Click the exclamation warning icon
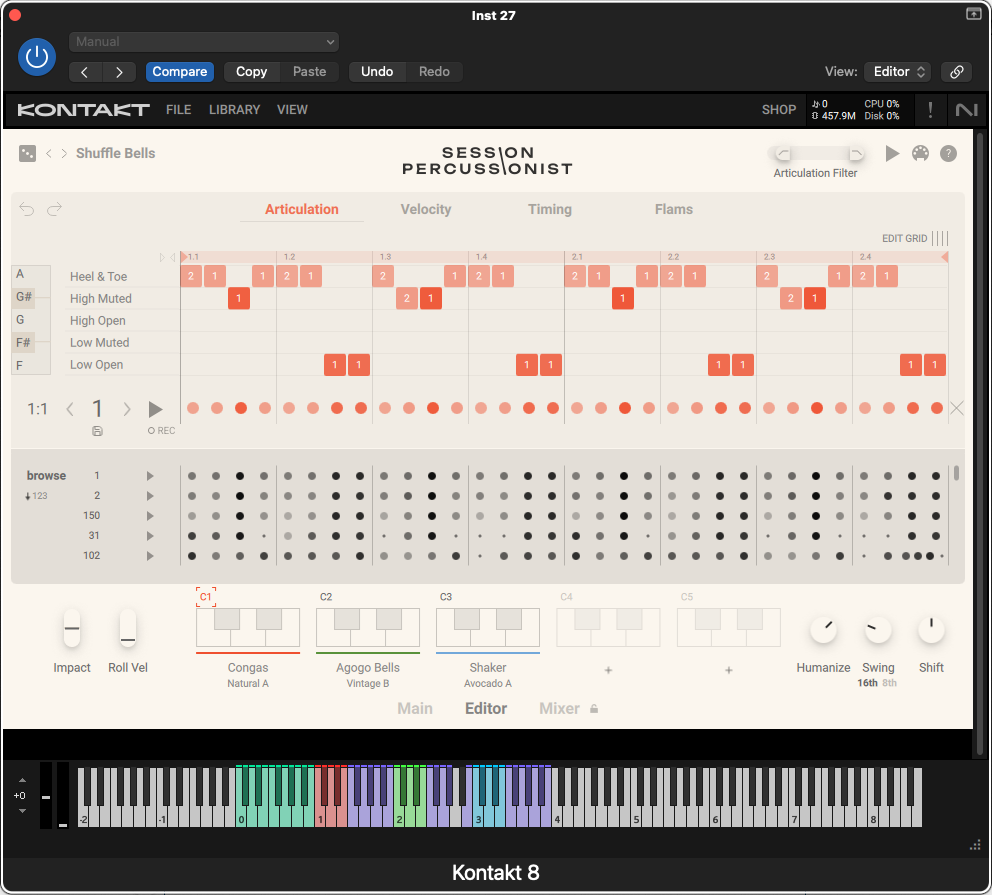The width and height of the screenshot is (992, 895). (x=930, y=110)
